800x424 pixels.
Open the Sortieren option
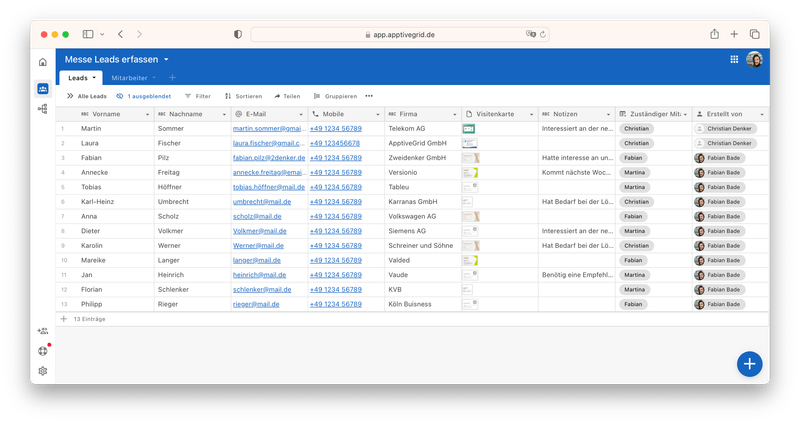coord(243,96)
